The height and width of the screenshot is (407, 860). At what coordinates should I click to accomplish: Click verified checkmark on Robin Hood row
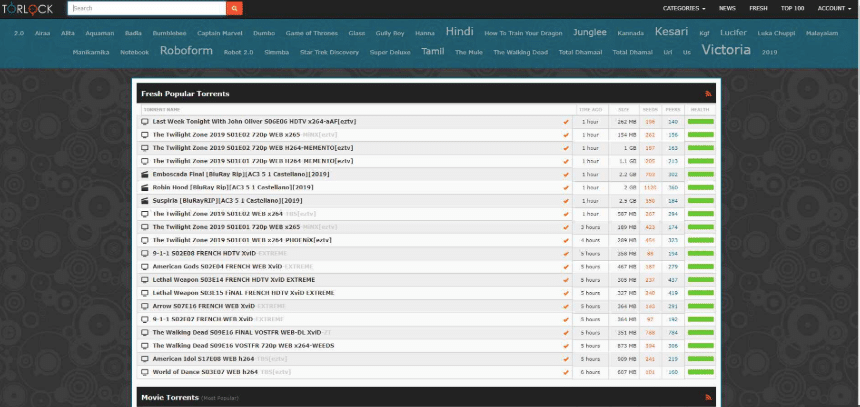(566, 188)
